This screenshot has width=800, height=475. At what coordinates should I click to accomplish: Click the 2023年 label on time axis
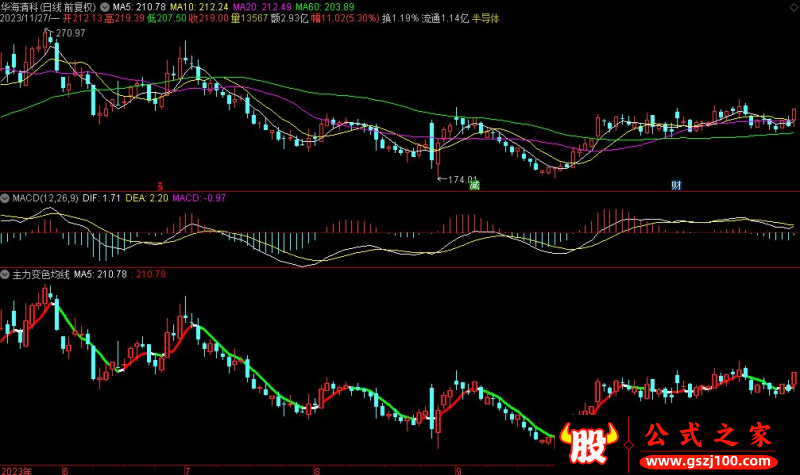16,469
